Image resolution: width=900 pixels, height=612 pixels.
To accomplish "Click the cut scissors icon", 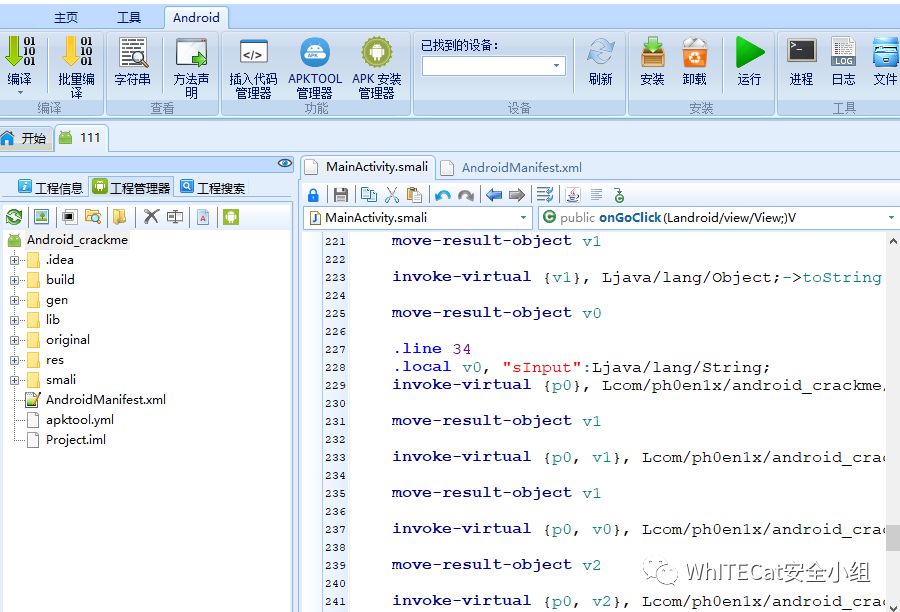I will 392,195.
